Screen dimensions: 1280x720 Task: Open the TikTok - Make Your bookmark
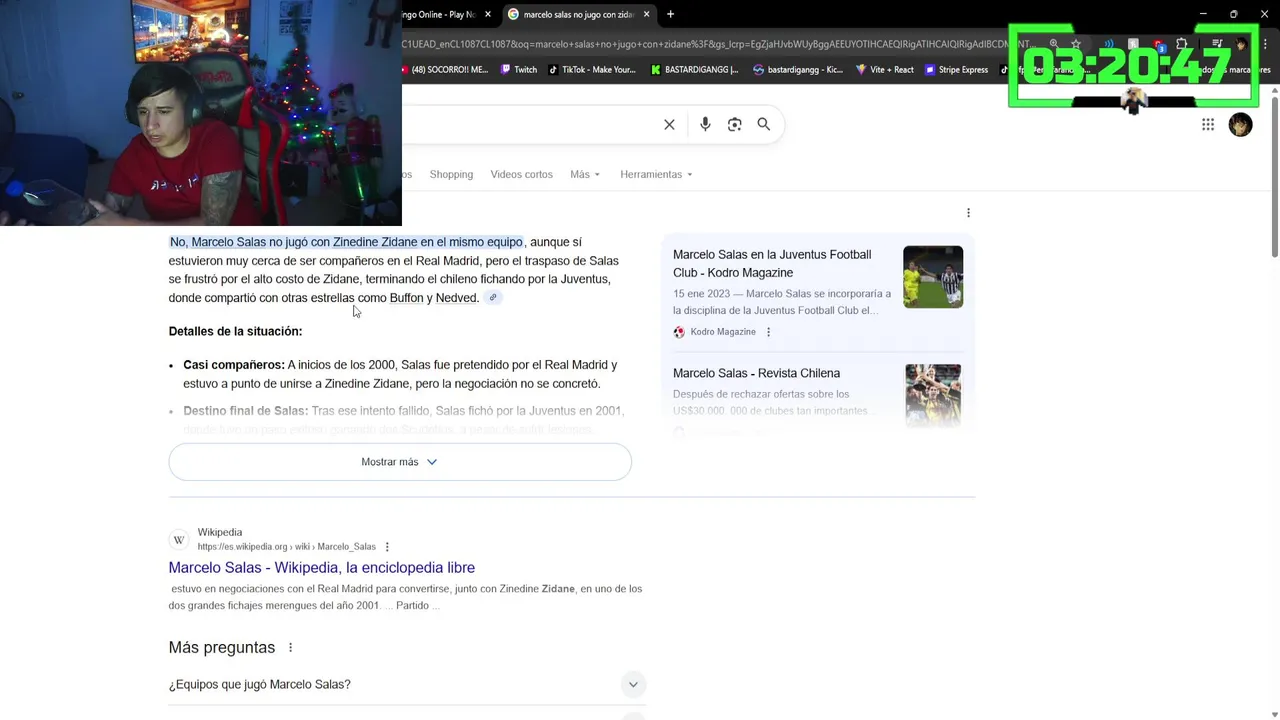click(592, 70)
